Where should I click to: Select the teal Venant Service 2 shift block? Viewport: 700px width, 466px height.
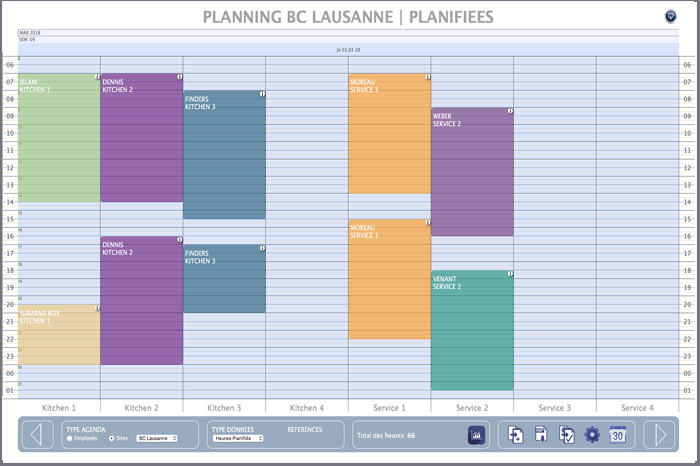click(472, 330)
